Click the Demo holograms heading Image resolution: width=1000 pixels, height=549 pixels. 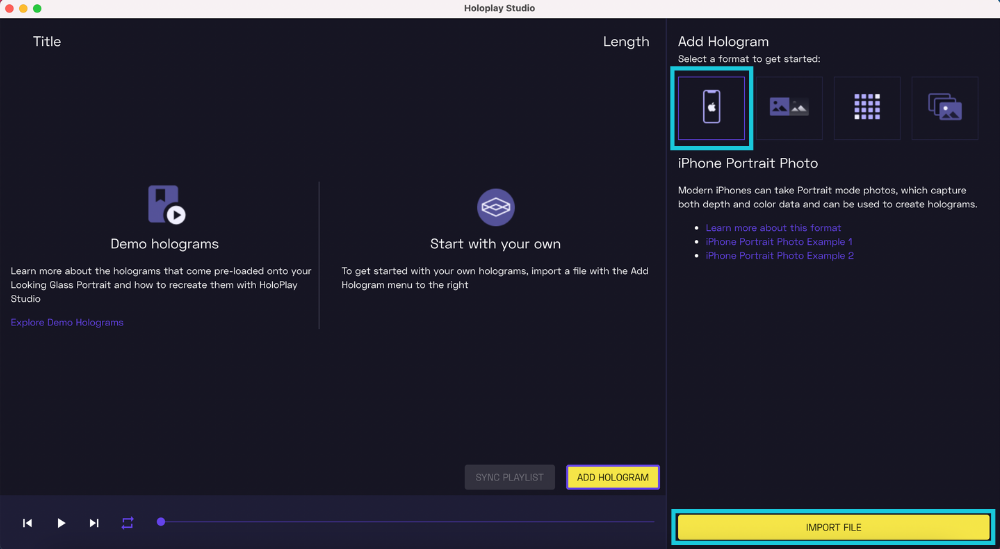[x=165, y=244]
